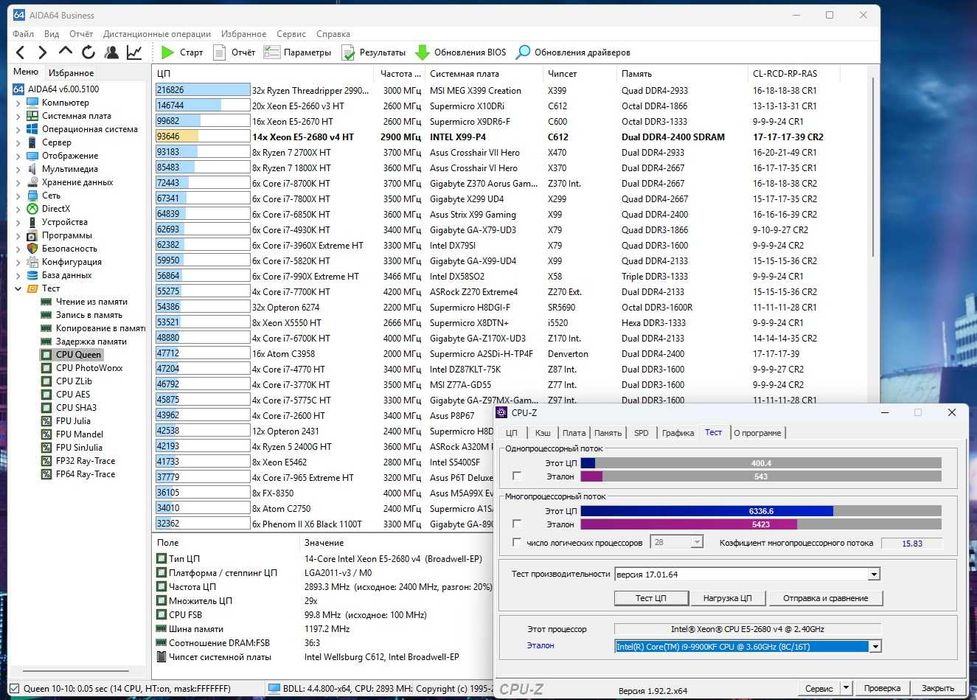The height and width of the screenshot is (700, 977).
Task: Select Множитель ЦП field row
Action: (324, 601)
